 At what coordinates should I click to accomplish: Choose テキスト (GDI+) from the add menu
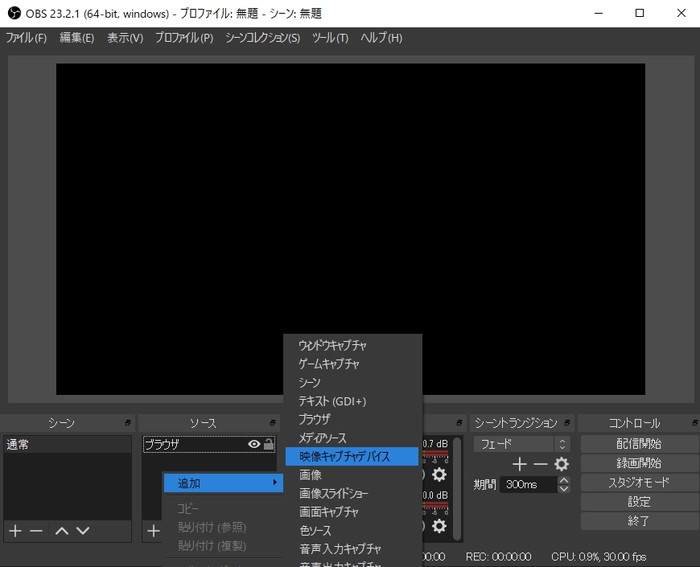point(352,401)
